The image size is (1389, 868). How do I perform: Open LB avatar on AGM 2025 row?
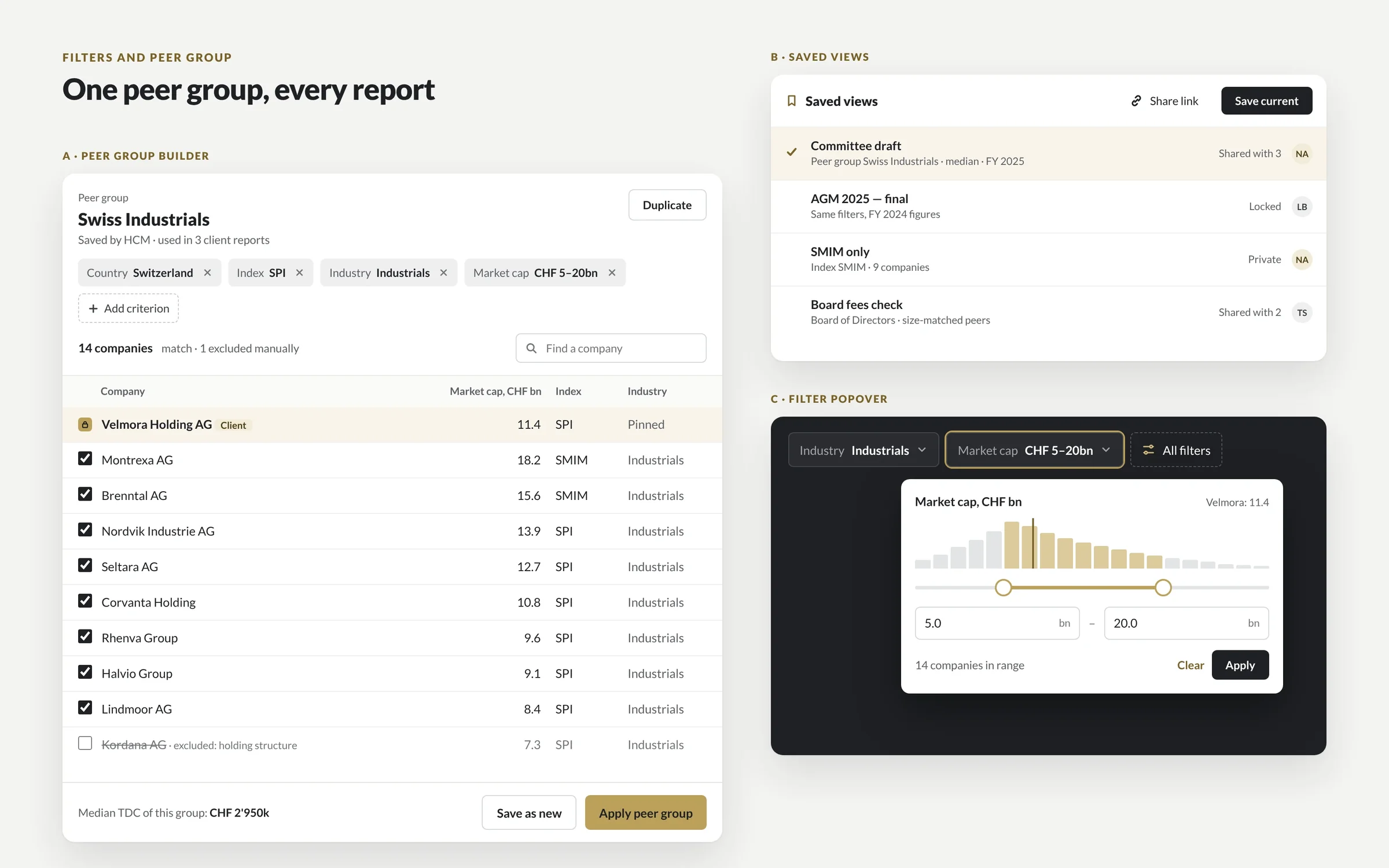pos(1302,207)
